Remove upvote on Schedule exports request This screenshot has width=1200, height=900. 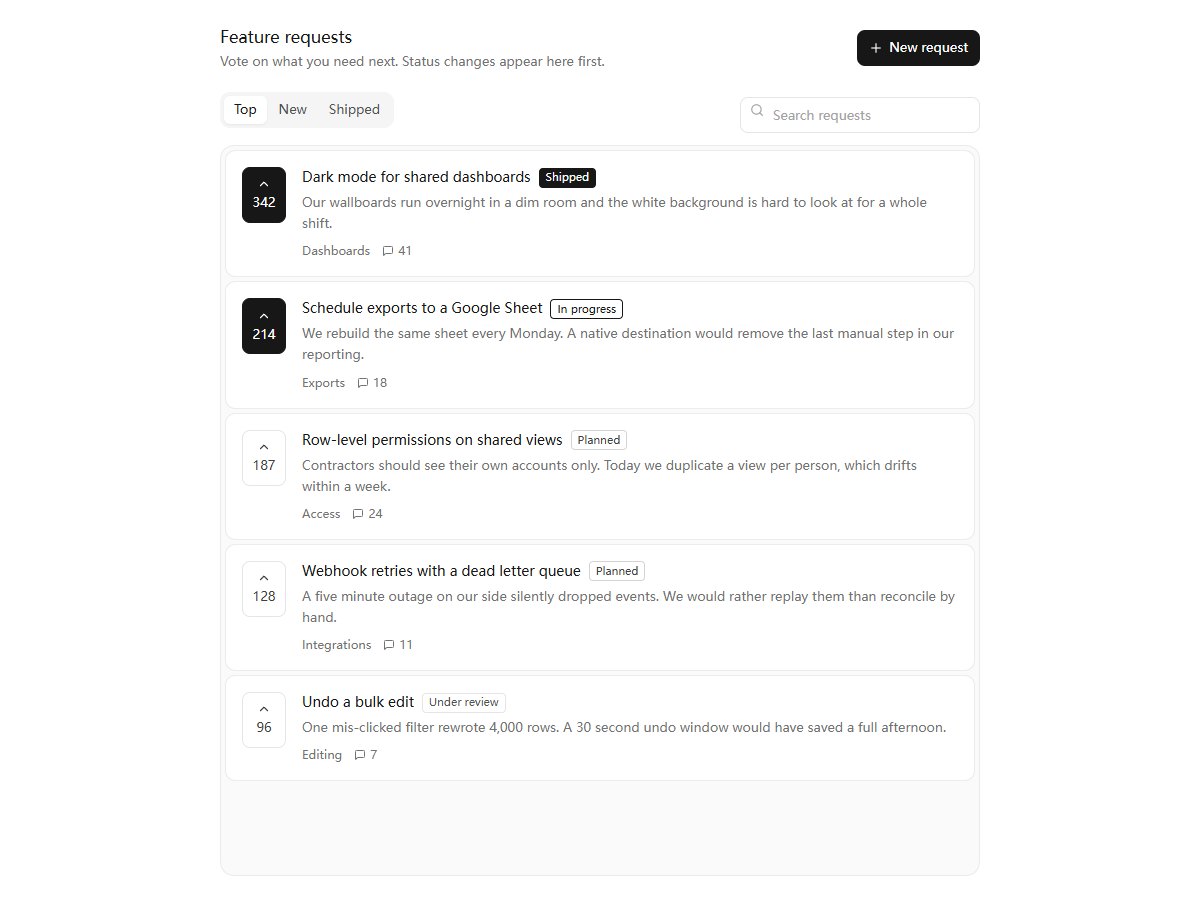[x=264, y=326]
